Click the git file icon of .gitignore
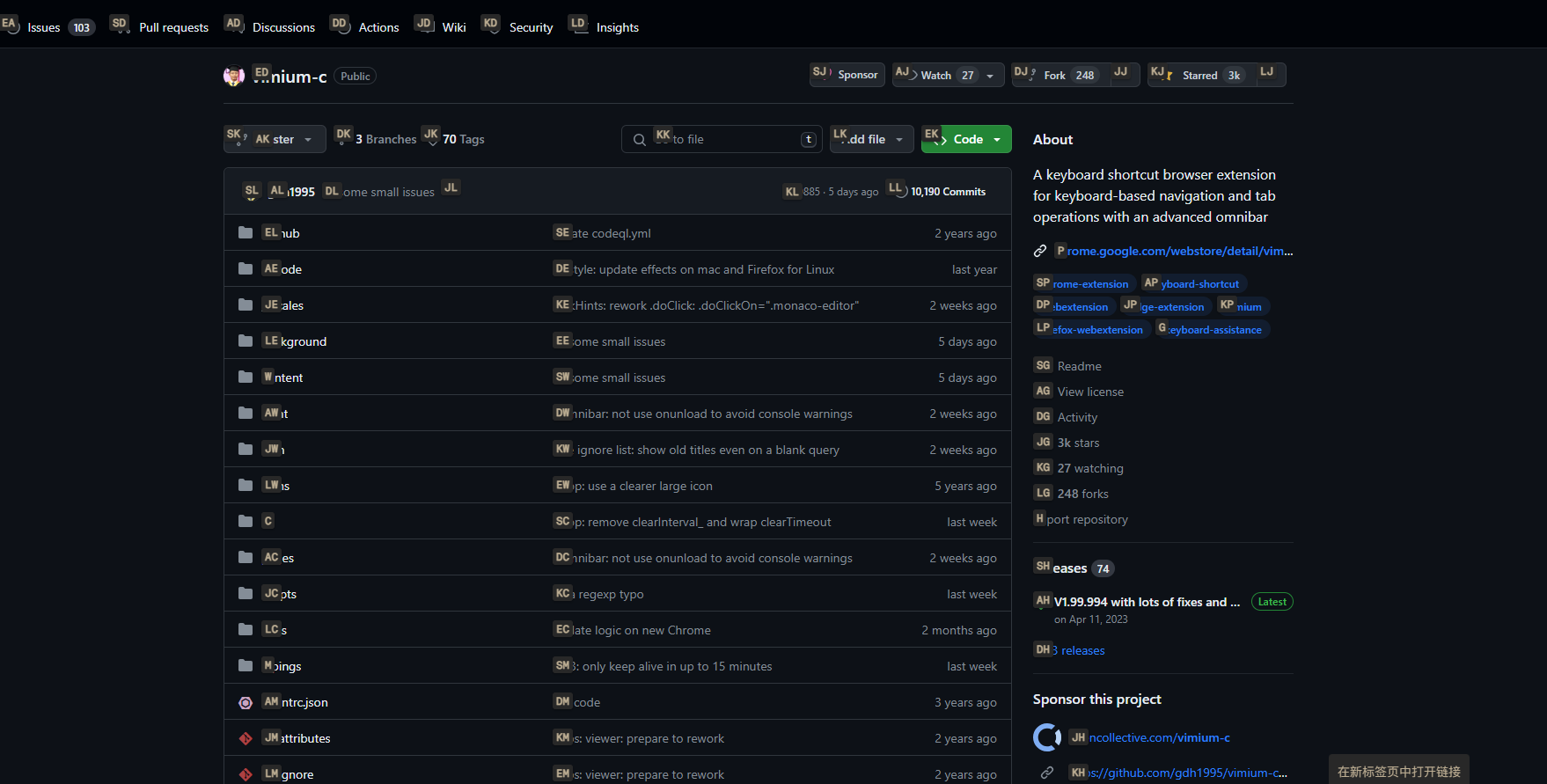This screenshot has height=784, width=1547. coord(246,774)
